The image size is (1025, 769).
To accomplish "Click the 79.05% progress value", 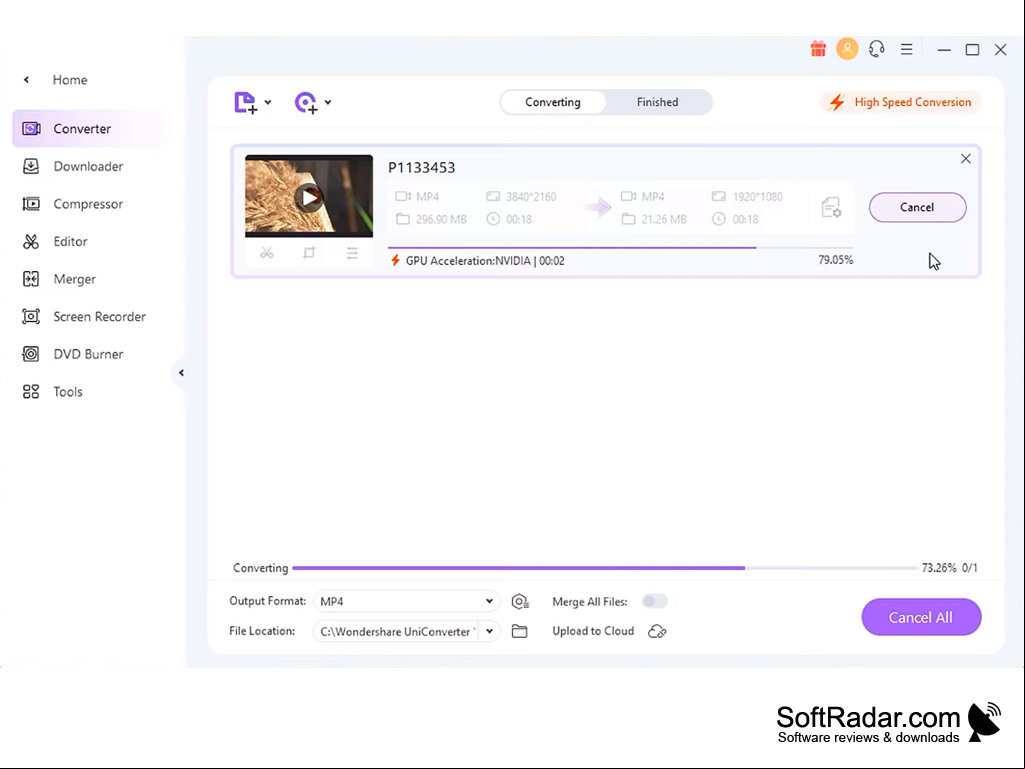I will (x=835, y=260).
